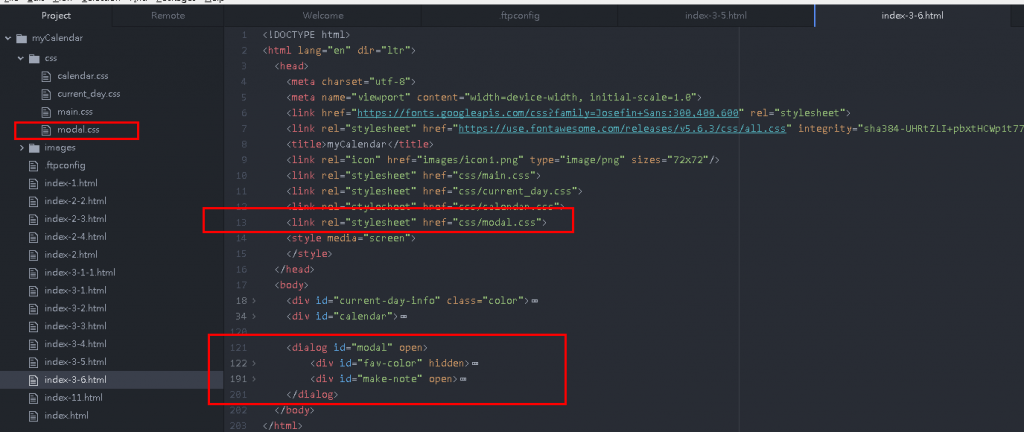Open index-2-4.html in the tree
1024x432 pixels.
click(x=75, y=237)
